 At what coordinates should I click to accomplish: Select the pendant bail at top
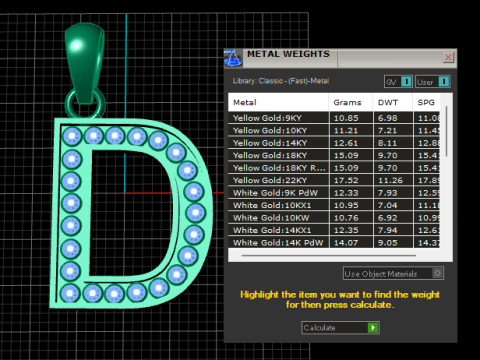pyautogui.click(x=84, y=62)
